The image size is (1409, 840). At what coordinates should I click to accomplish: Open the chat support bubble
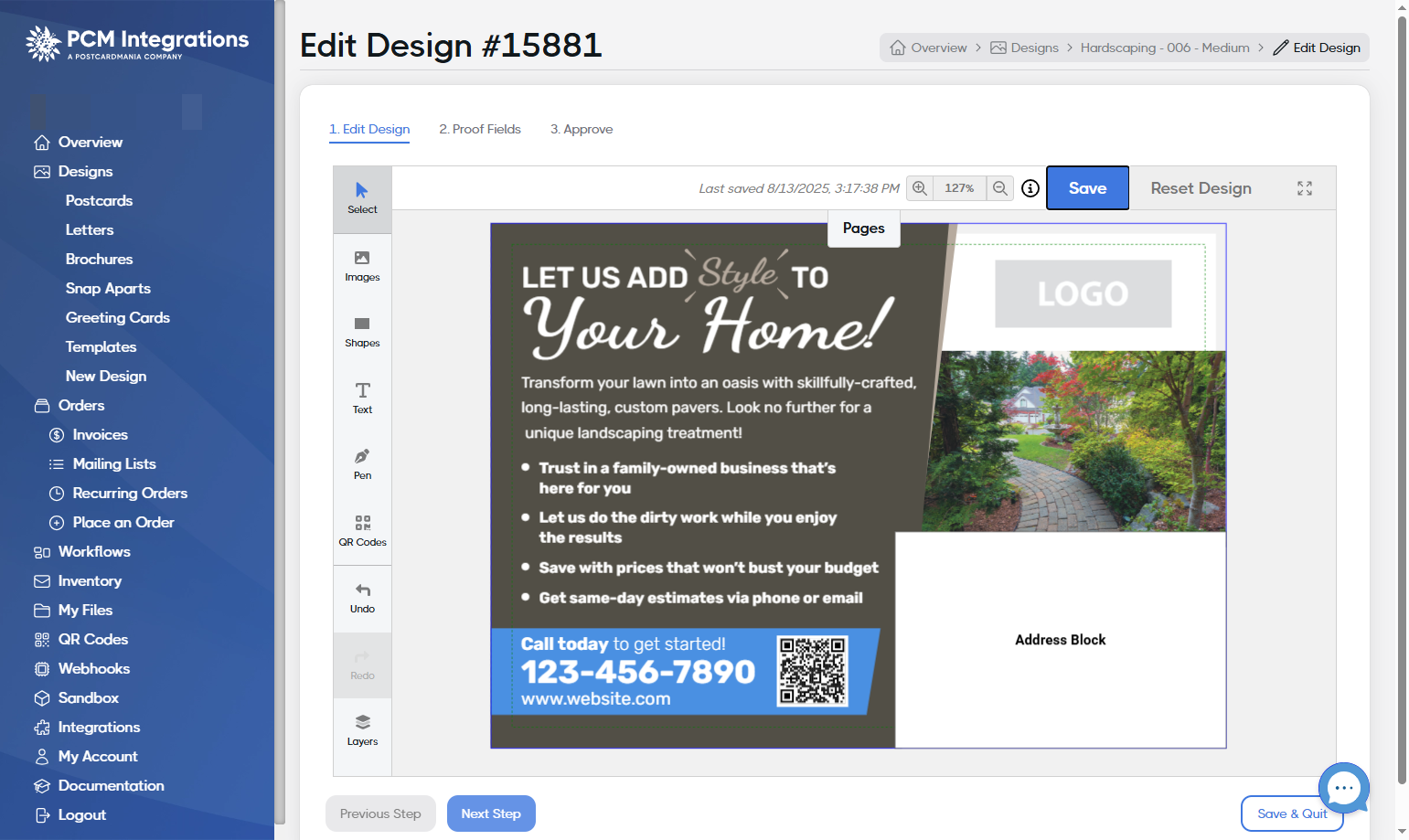click(1344, 788)
